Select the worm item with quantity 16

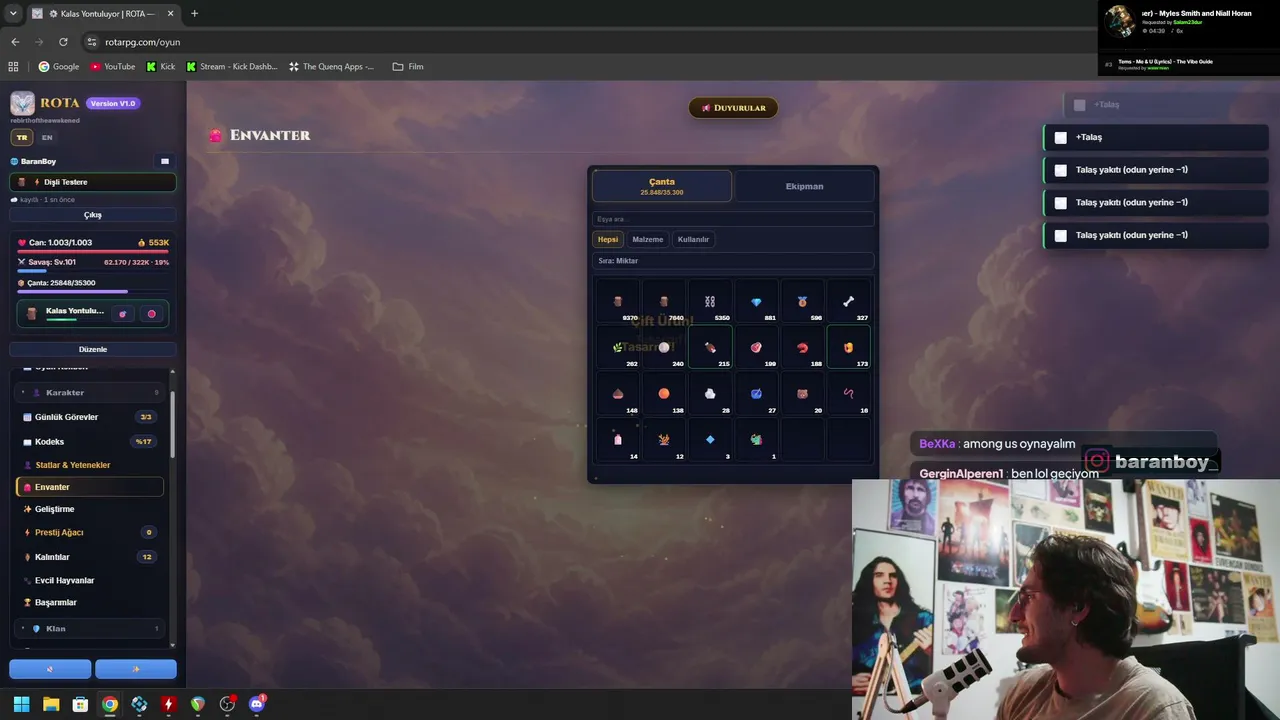click(x=848, y=393)
